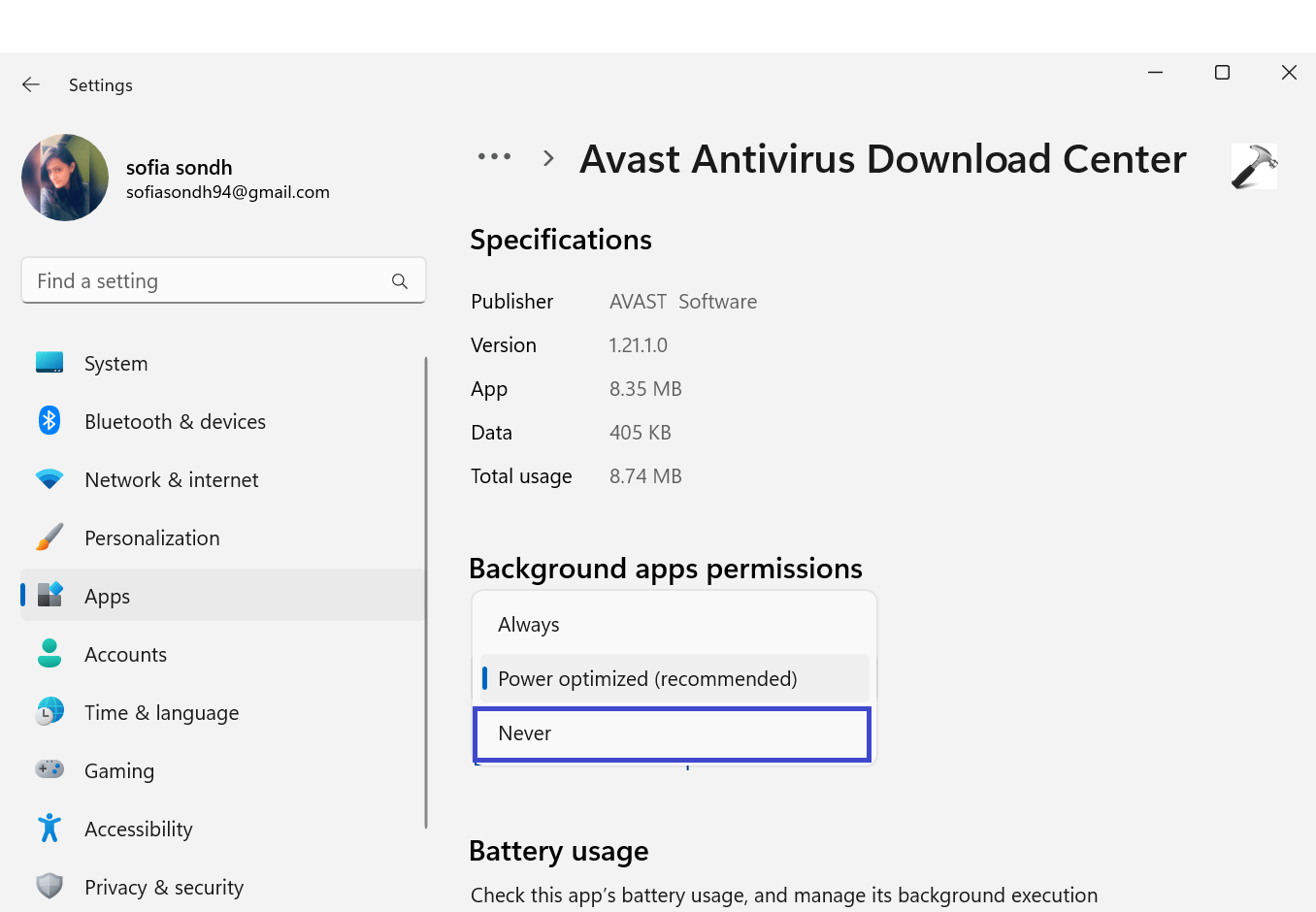Screen dimensions: 1316x912
Task: Select the Apps sidebar icon
Action: tap(49, 595)
